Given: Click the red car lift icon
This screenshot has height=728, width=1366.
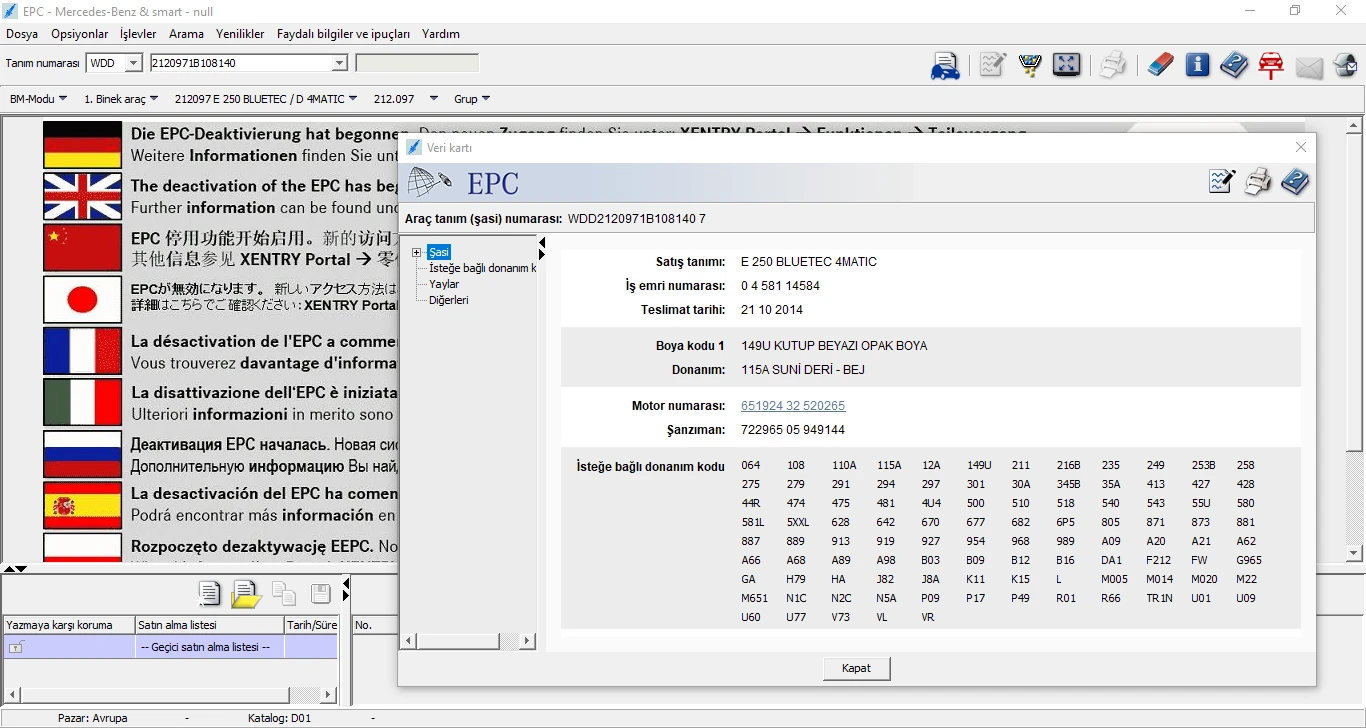Looking at the screenshot, I should click(1271, 66).
